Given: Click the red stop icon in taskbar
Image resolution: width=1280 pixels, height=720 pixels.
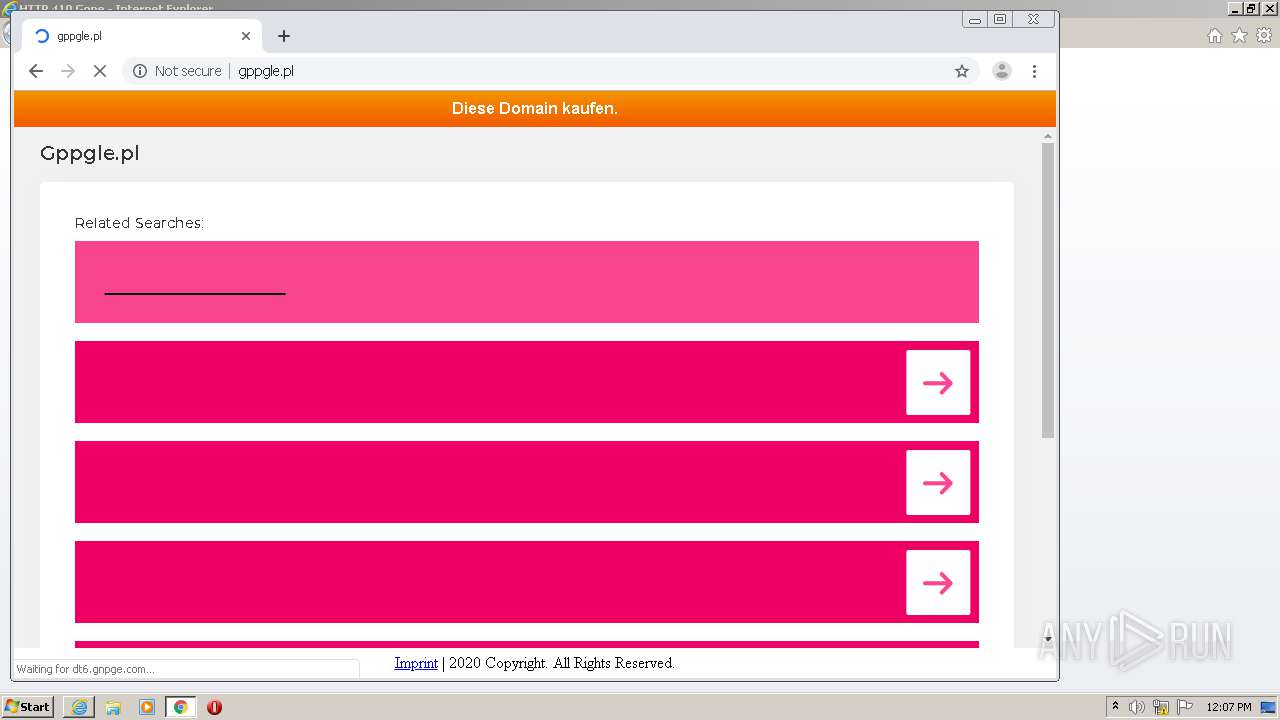Looking at the screenshot, I should point(214,707).
